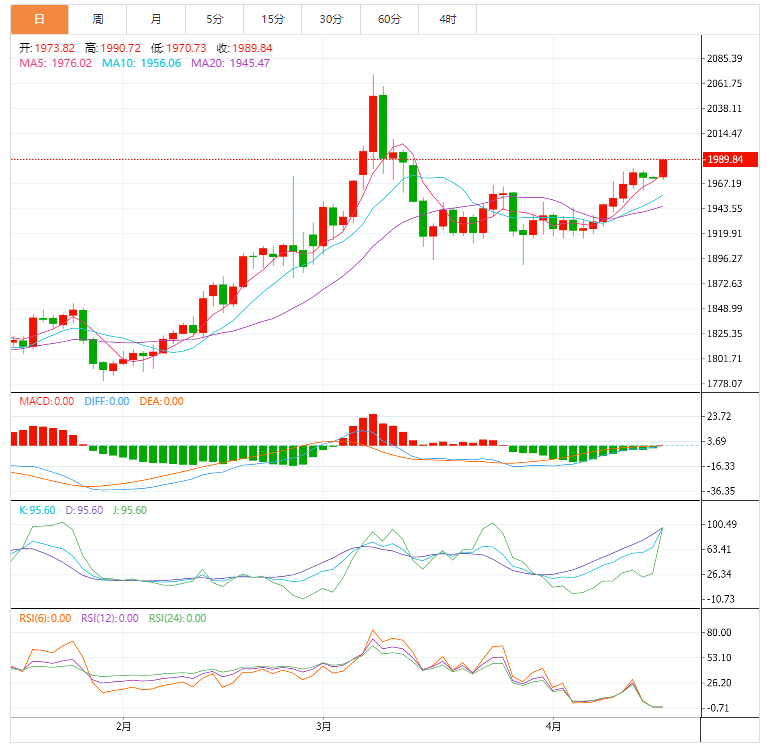Screen dimensions: 769x753
Task: Click the MA20: 1945.47 indicator text
Action: click(x=231, y=63)
